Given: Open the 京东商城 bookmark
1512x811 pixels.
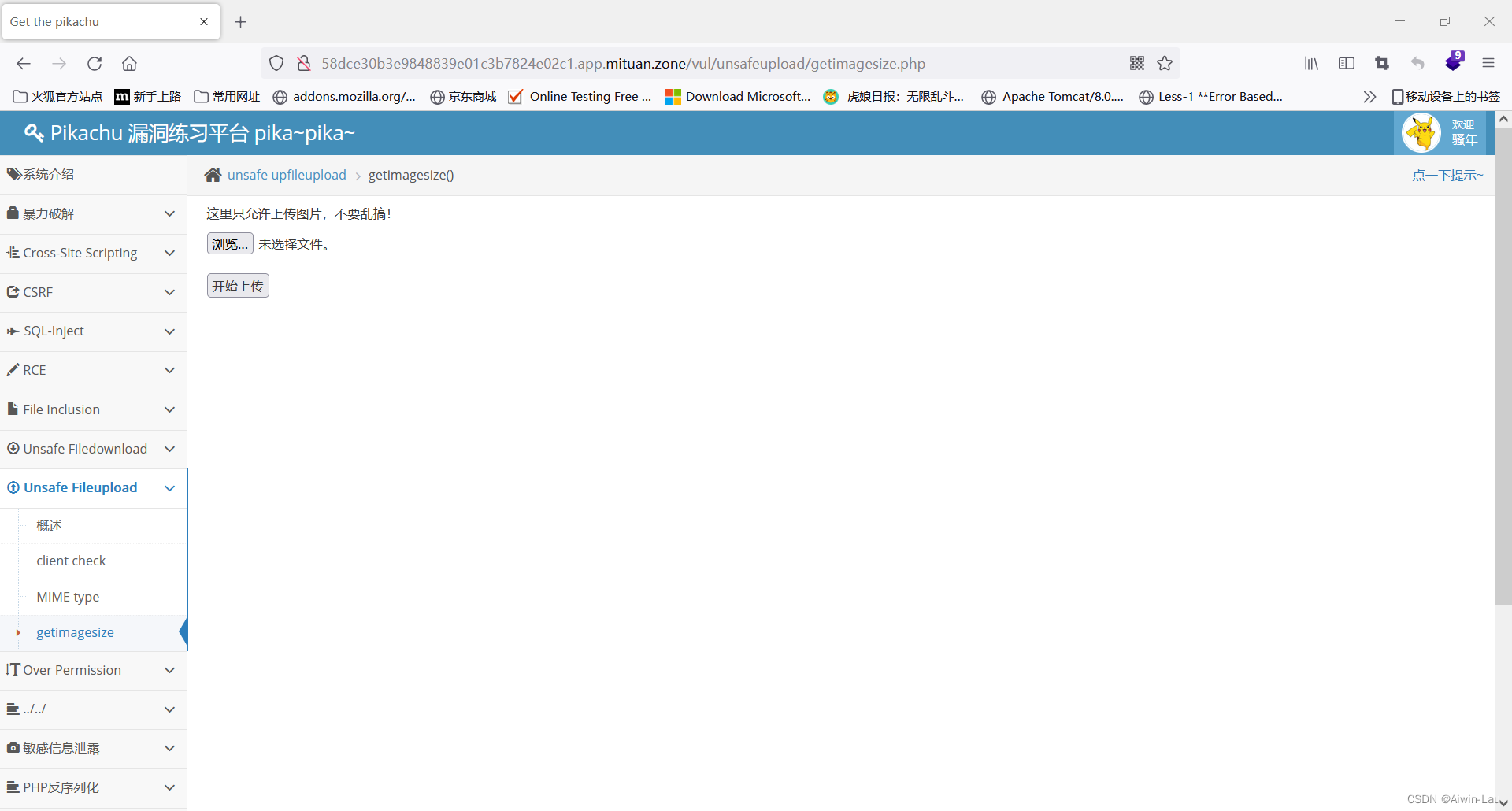Looking at the screenshot, I should pyautogui.click(x=463, y=97).
